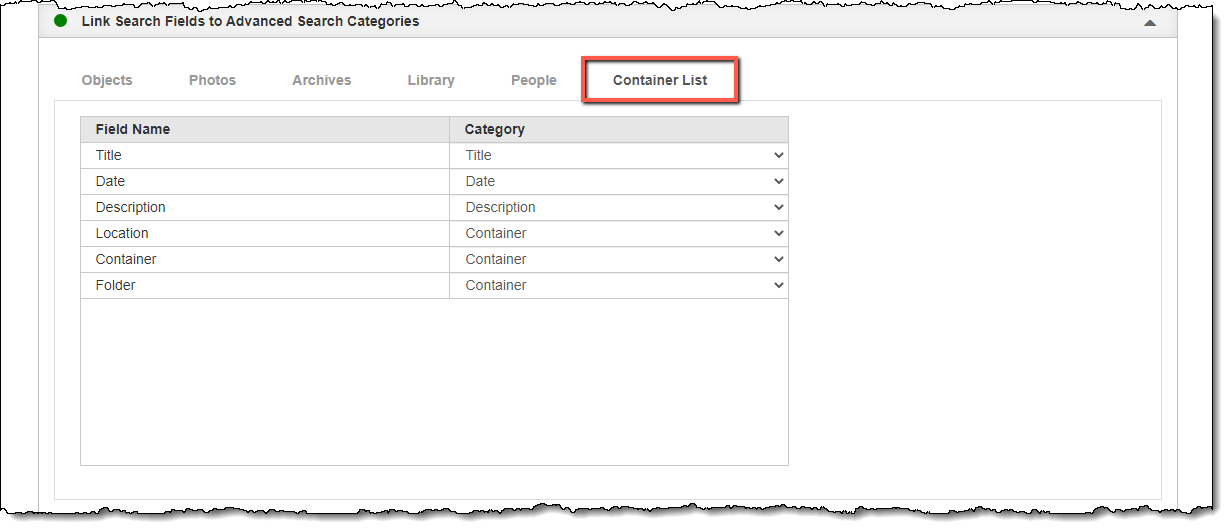This screenshot has width=1229, height=529.
Task: Select the Container List tab
Action: click(660, 80)
